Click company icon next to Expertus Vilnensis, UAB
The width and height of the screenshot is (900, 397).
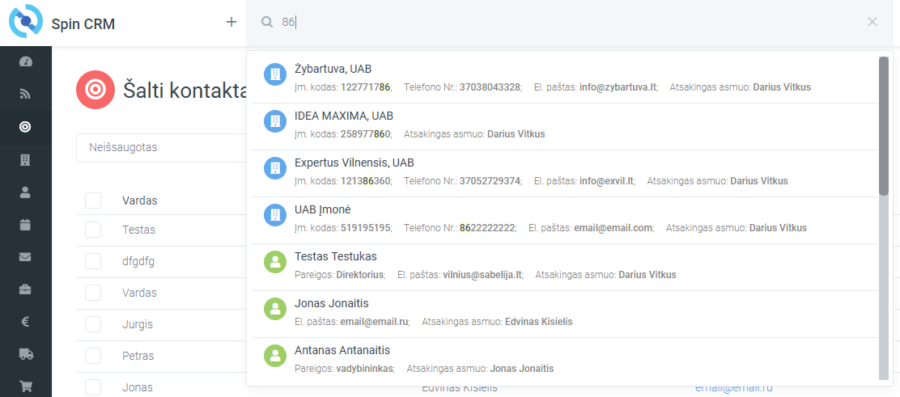point(275,168)
